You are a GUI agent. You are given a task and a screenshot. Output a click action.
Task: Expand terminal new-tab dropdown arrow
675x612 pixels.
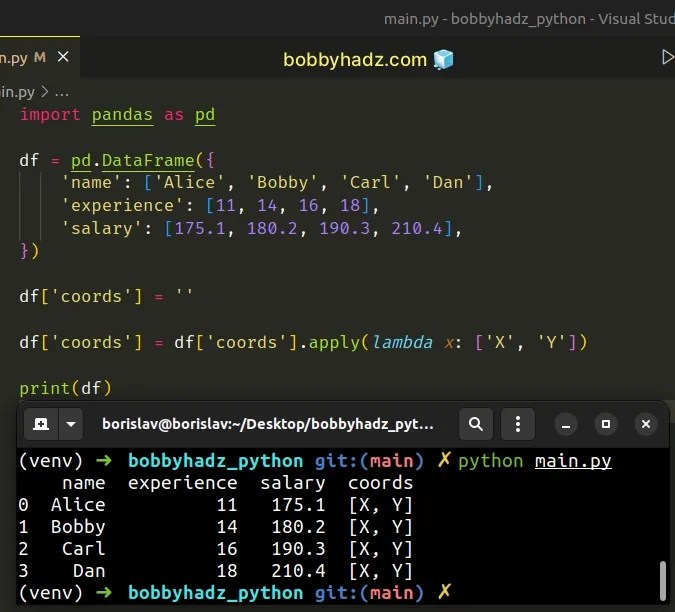(x=71, y=424)
